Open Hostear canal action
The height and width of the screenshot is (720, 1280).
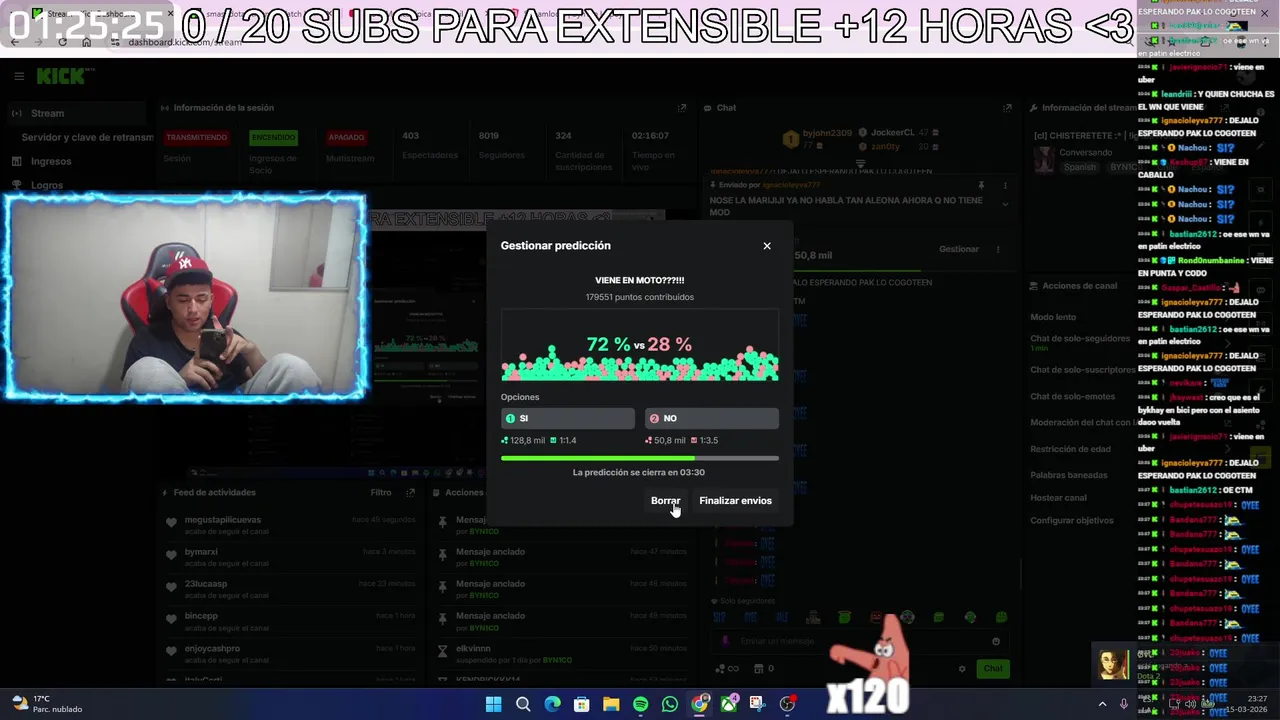pyautogui.click(x=1058, y=498)
